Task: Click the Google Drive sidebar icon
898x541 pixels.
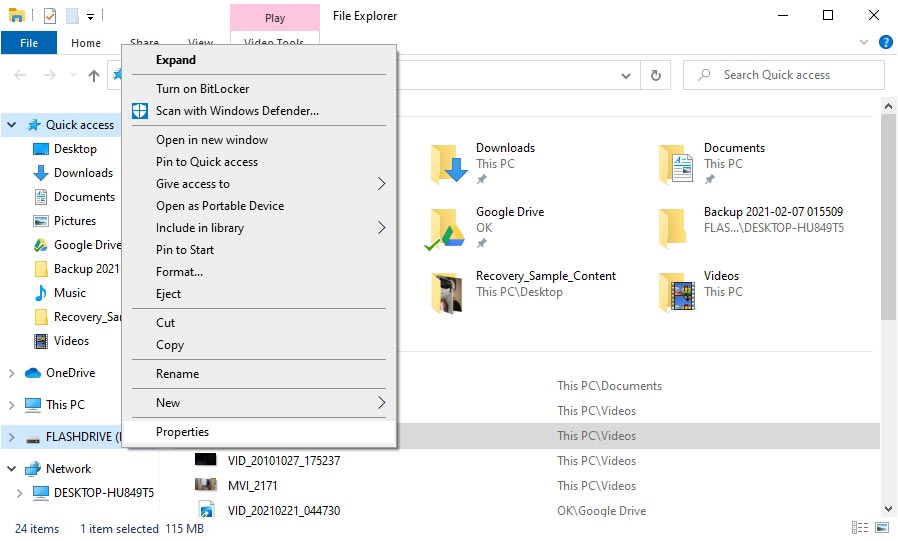Action: point(41,245)
